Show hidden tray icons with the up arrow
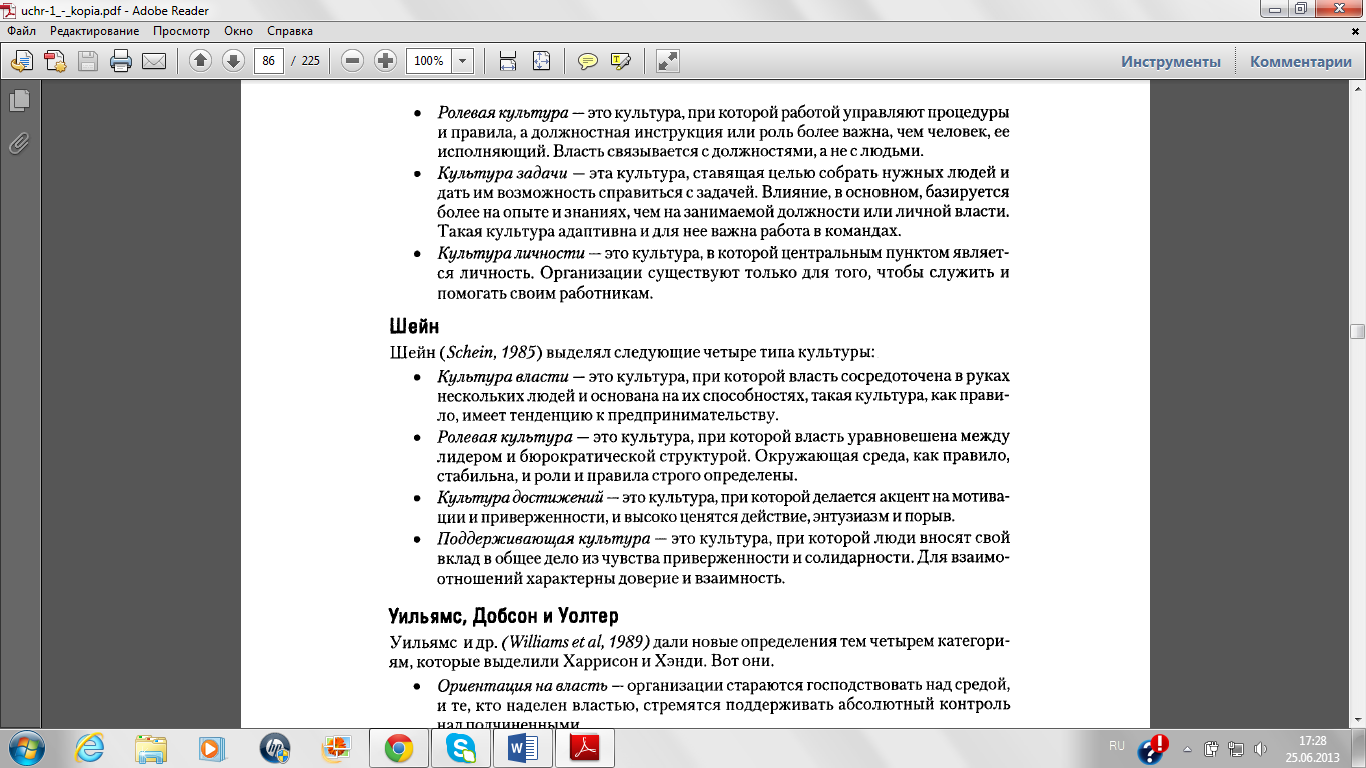Image resolution: width=1366 pixels, height=768 pixels. tap(1187, 748)
